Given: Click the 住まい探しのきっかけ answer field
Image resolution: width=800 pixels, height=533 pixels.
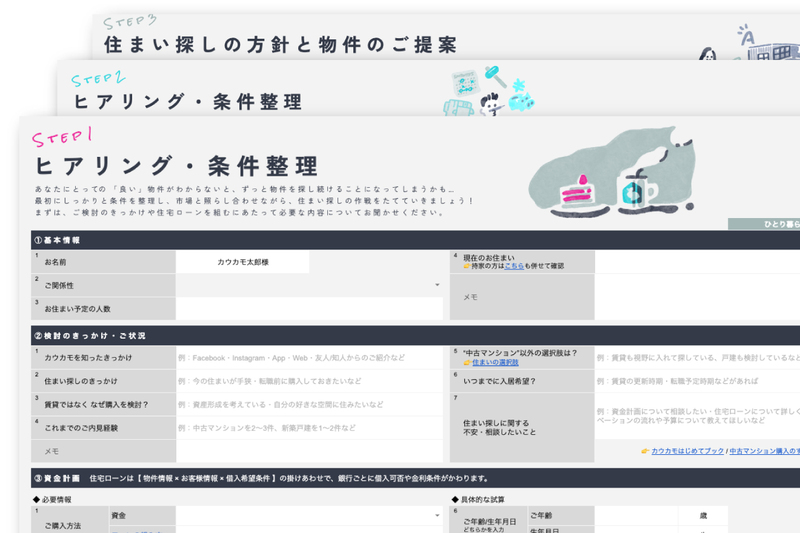Looking at the screenshot, I should (309, 381).
